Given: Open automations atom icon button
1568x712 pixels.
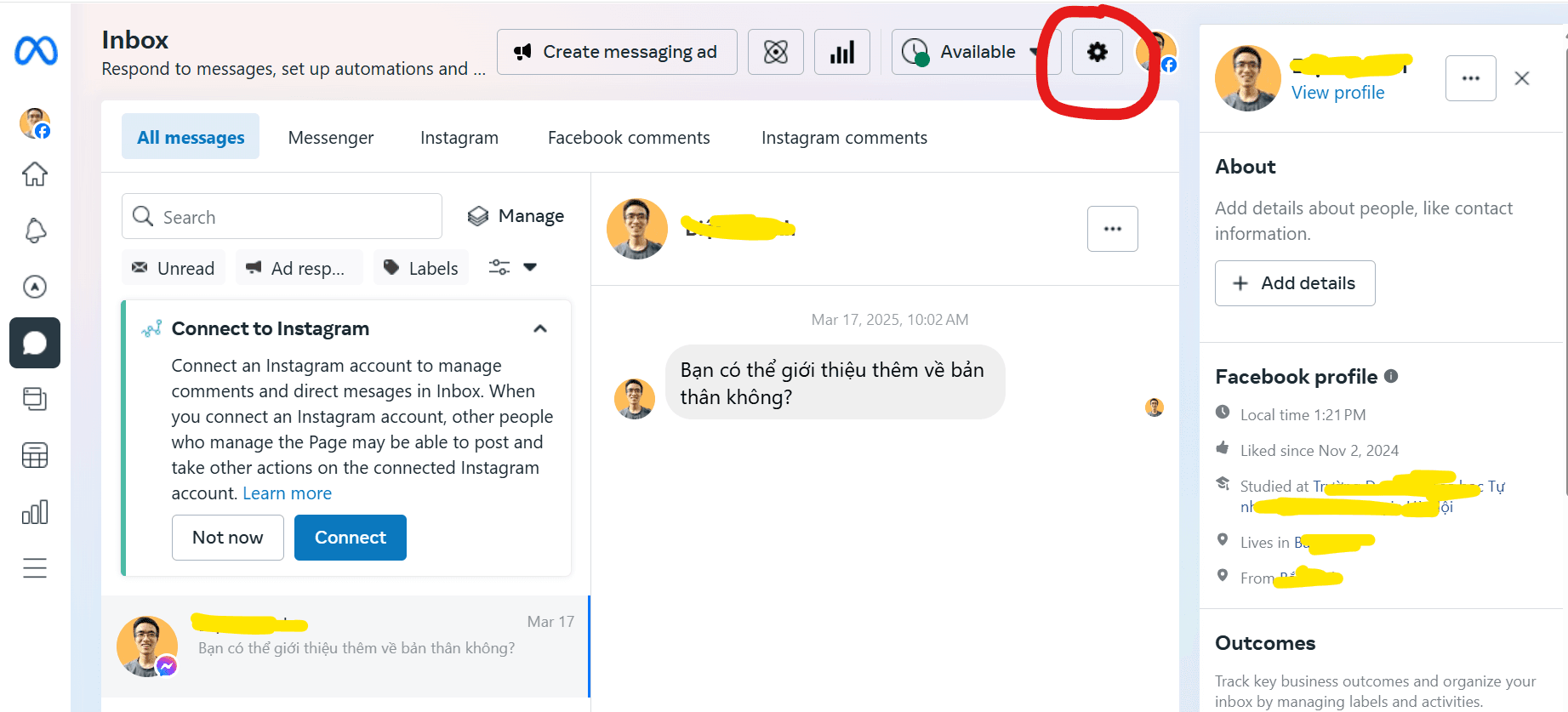Looking at the screenshot, I should (x=776, y=52).
